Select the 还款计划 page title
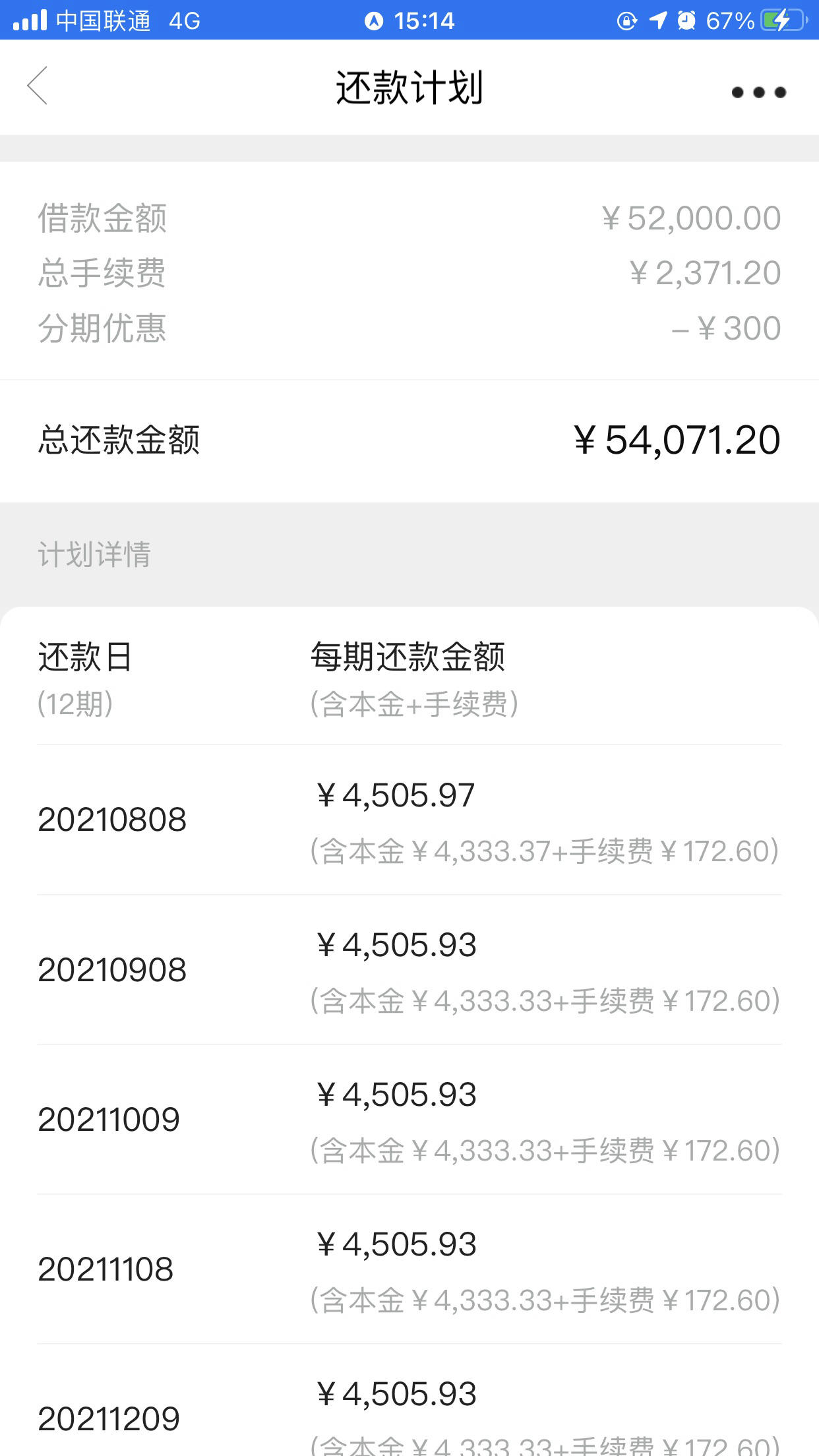This screenshot has width=819, height=1456. coord(409,87)
